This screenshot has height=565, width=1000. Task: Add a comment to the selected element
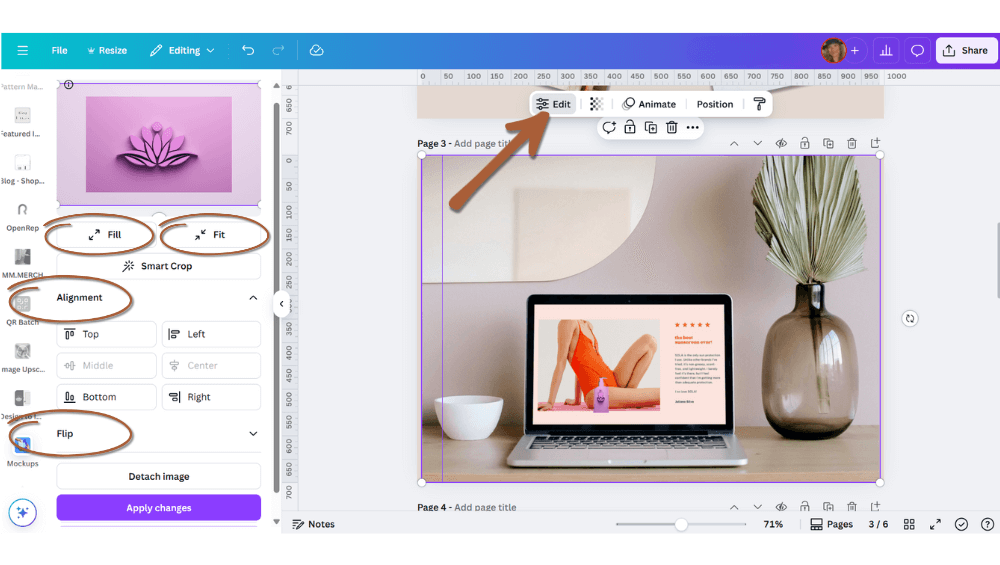tap(609, 128)
